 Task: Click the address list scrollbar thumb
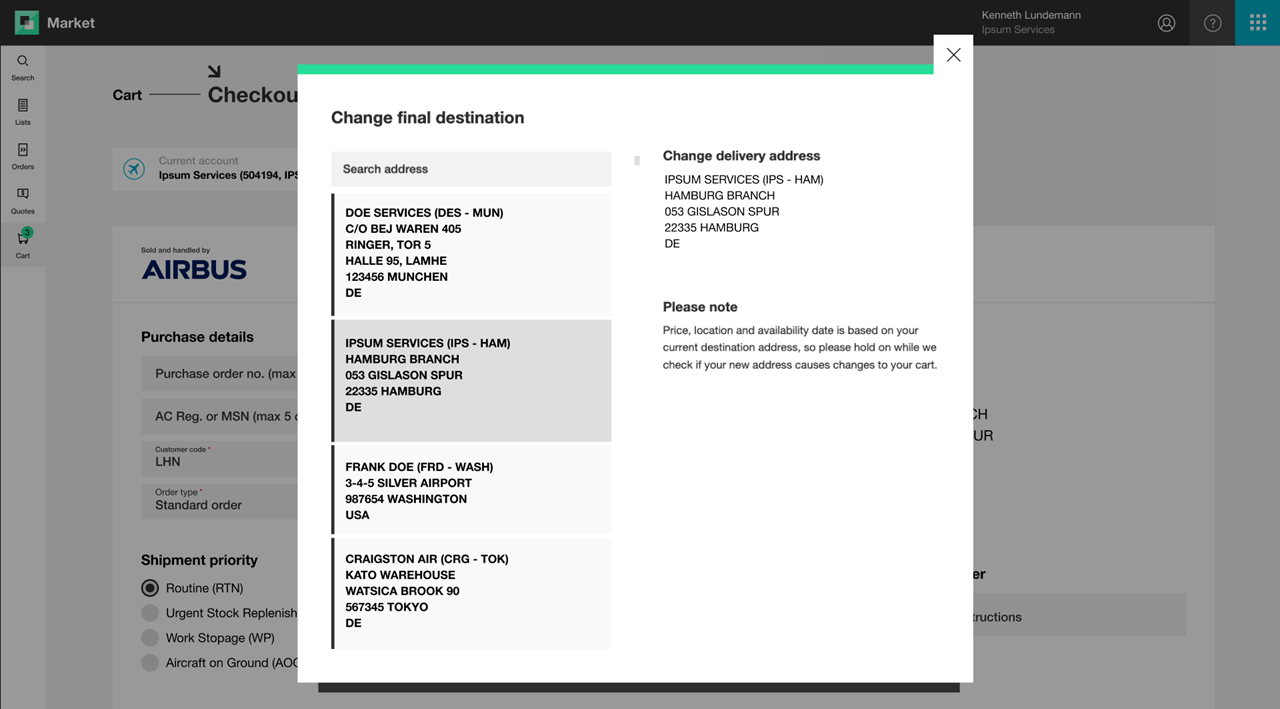(x=637, y=160)
